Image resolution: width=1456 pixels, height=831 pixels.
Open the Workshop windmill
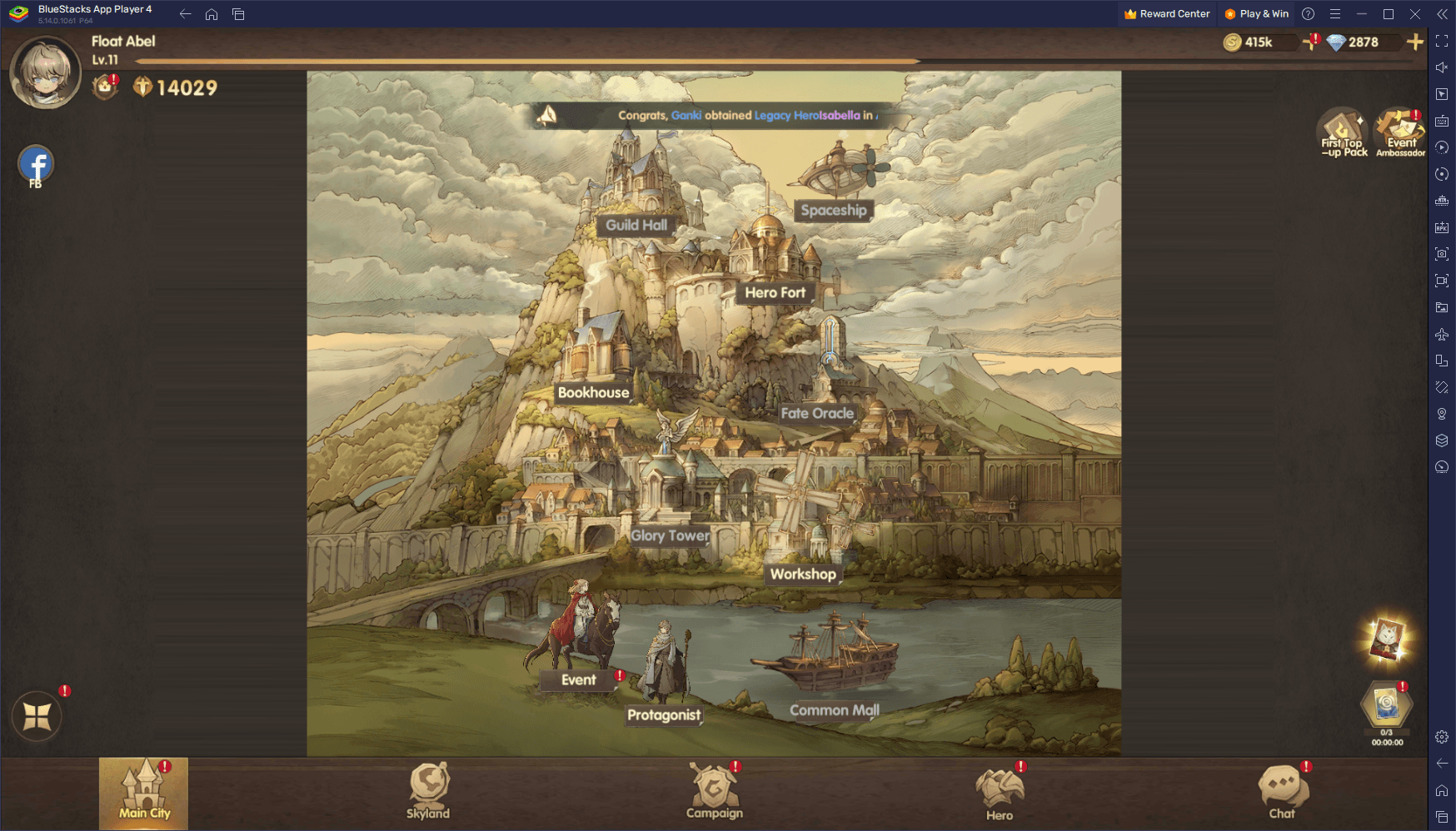pos(803,574)
